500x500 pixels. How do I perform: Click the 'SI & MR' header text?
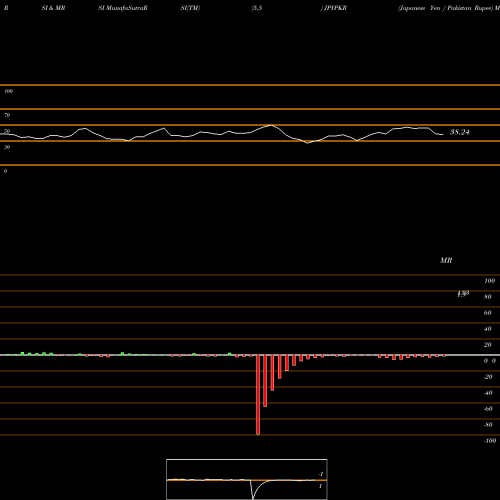pyautogui.click(x=53, y=8)
